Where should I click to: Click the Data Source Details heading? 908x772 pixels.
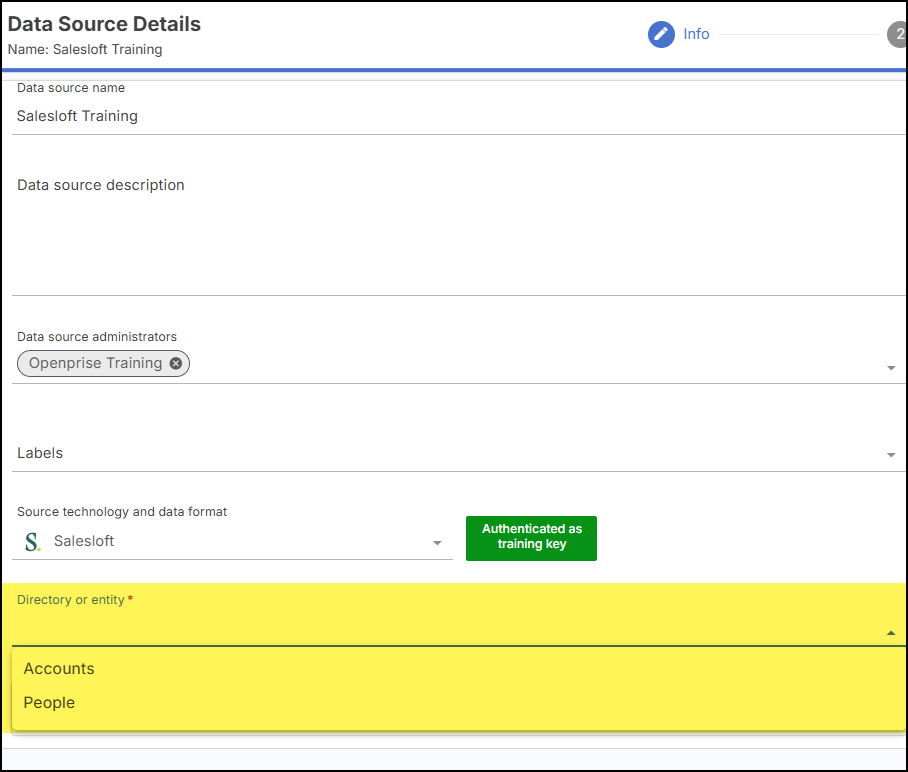(104, 24)
